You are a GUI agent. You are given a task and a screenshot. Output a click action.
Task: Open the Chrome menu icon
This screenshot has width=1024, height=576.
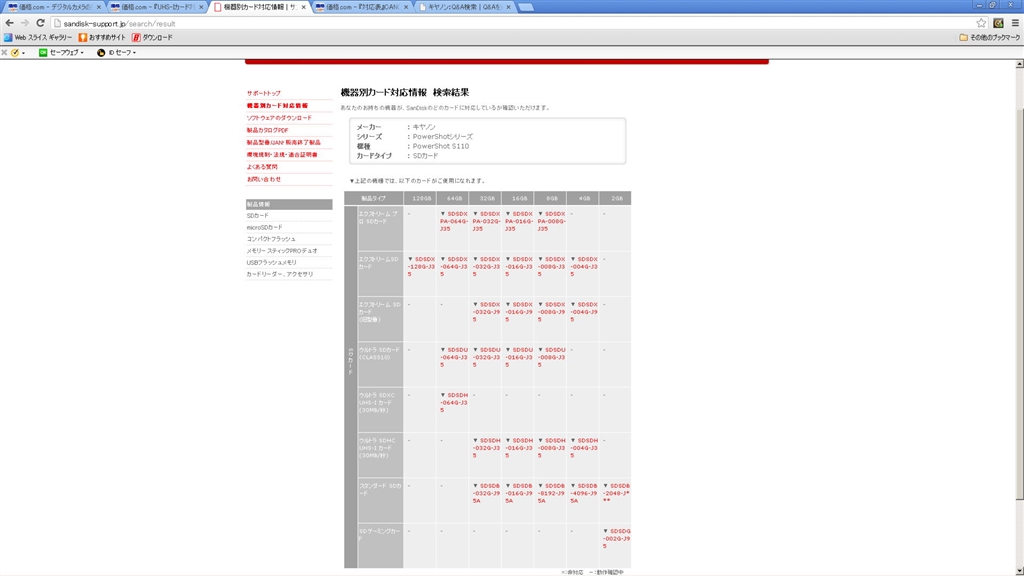click(x=1015, y=23)
